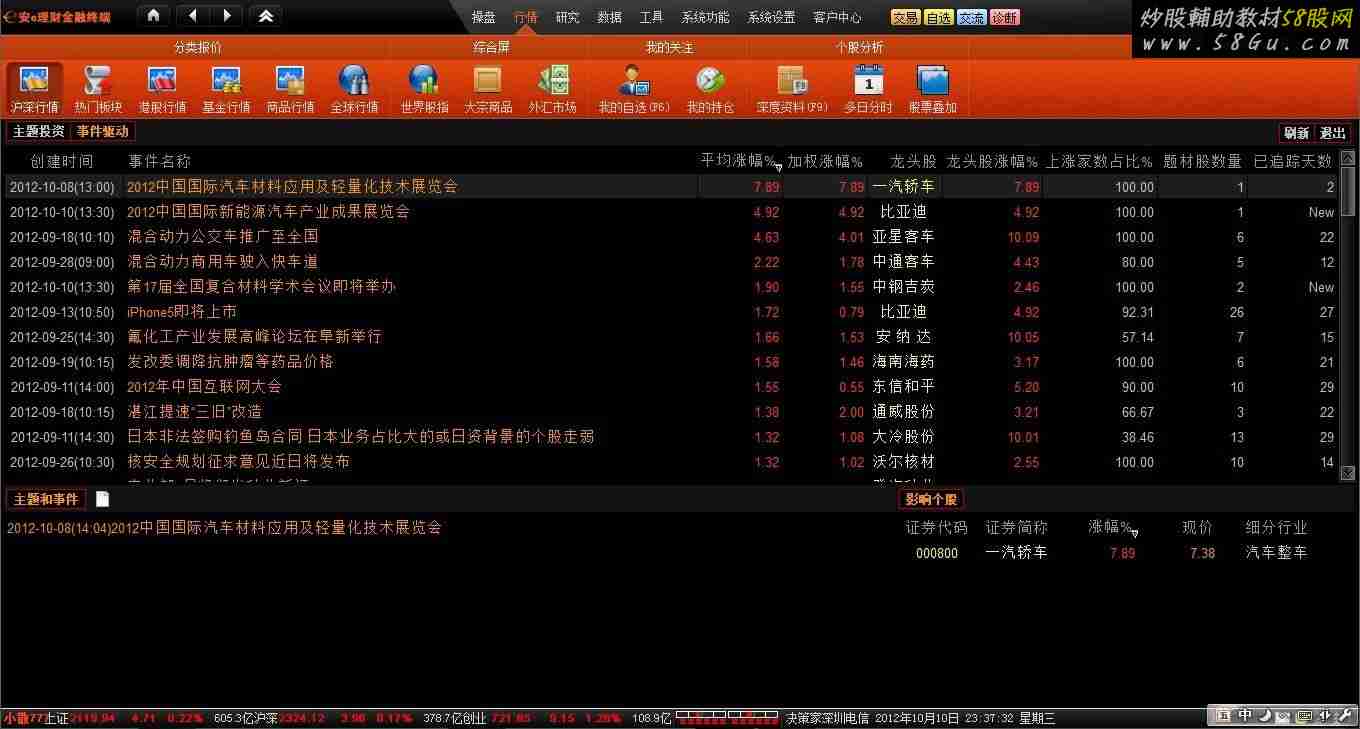This screenshot has height=729, width=1360.
Task: Select event 2012年中国互联网大会
Action: [x=204, y=386]
